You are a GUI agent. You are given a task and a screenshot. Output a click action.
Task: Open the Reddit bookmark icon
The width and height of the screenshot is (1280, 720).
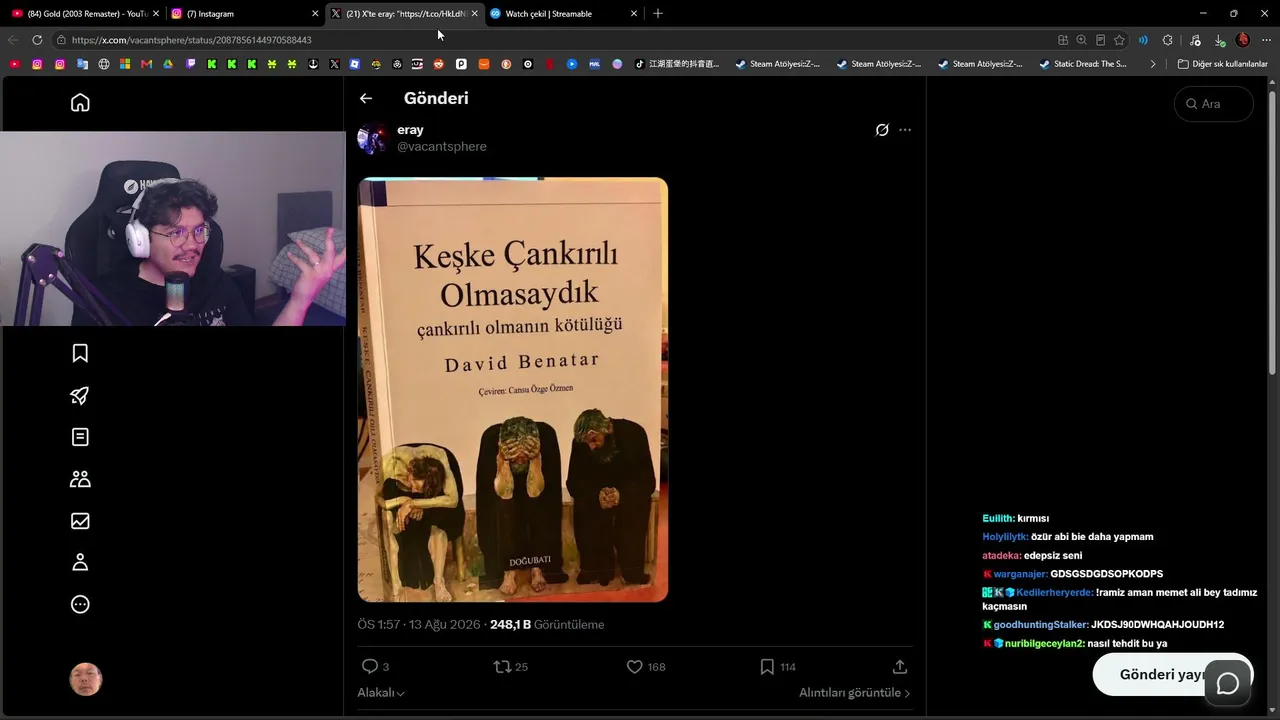[439, 64]
